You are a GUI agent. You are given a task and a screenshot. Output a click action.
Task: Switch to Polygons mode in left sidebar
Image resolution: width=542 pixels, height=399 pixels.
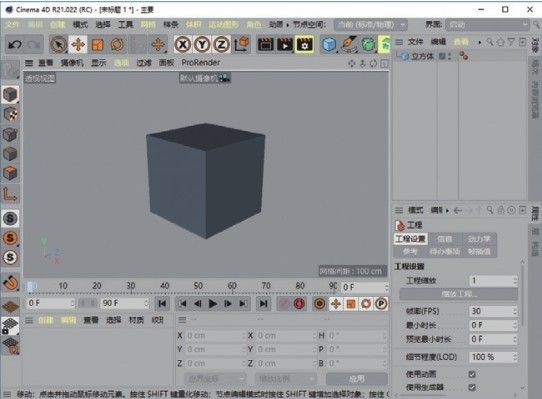point(10,173)
